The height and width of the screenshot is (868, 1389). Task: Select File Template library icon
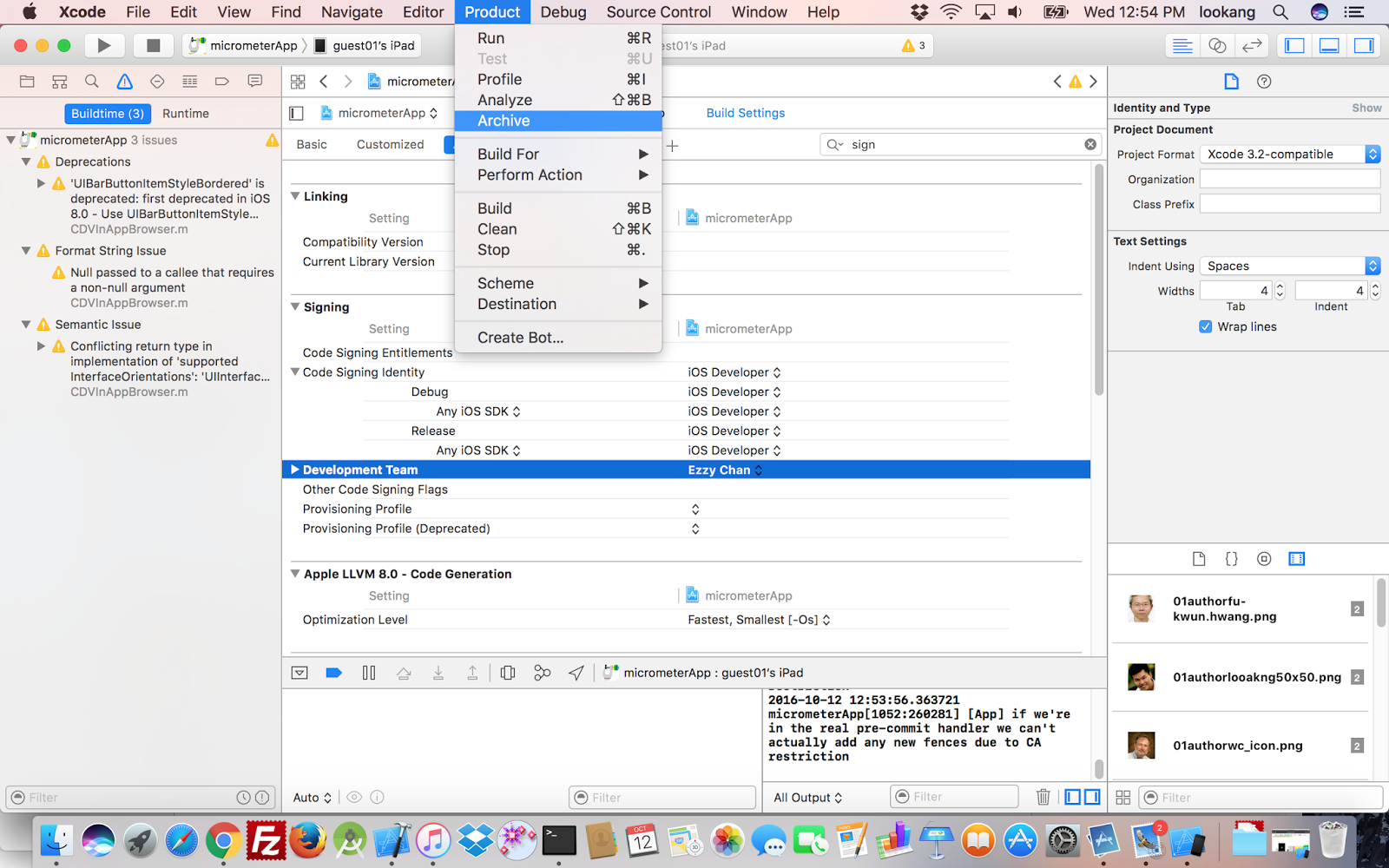(1199, 559)
